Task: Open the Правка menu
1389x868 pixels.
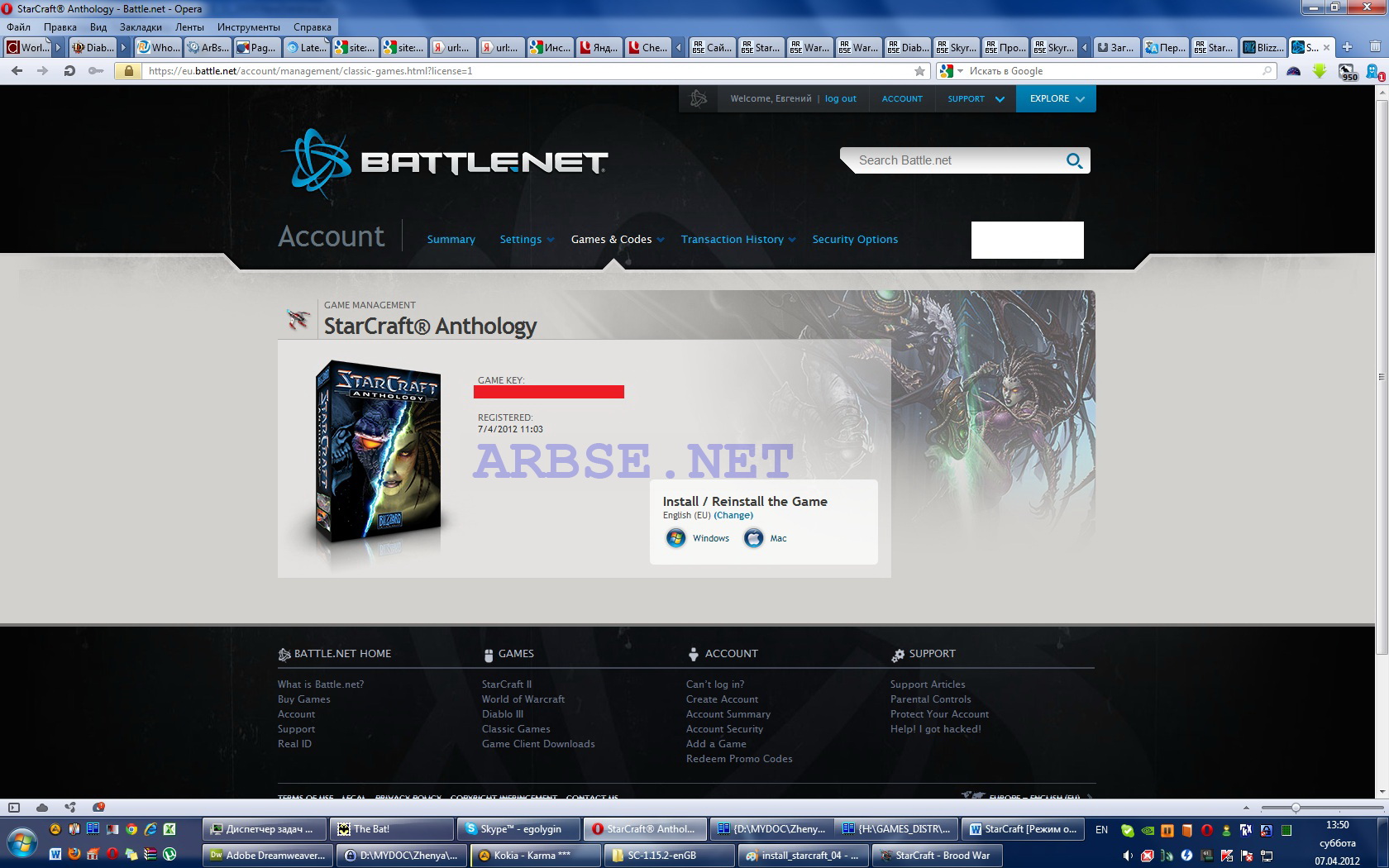Action: coord(60,27)
